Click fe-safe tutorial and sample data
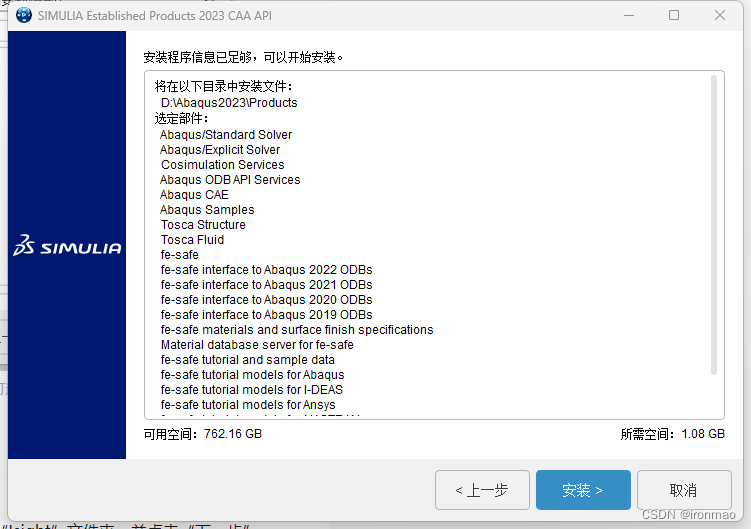 click(x=248, y=360)
